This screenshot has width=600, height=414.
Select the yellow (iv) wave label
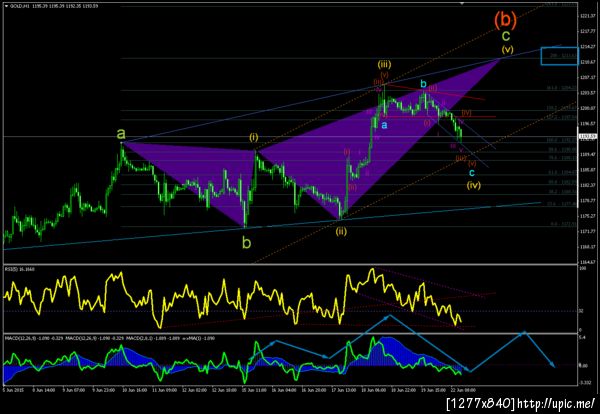click(x=473, y=186)
